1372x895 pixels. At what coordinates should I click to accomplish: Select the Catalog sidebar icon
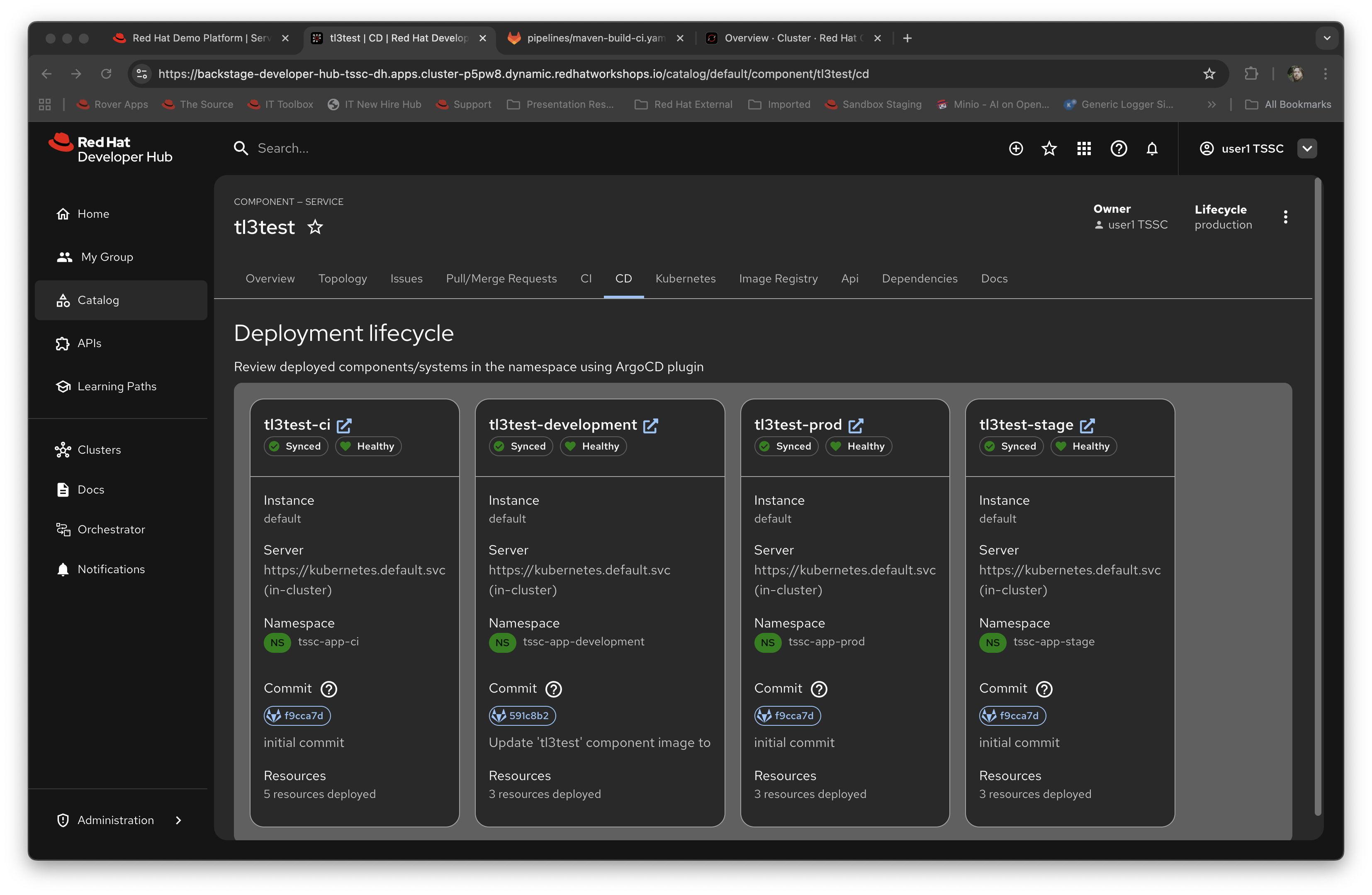tap(63, 300)
